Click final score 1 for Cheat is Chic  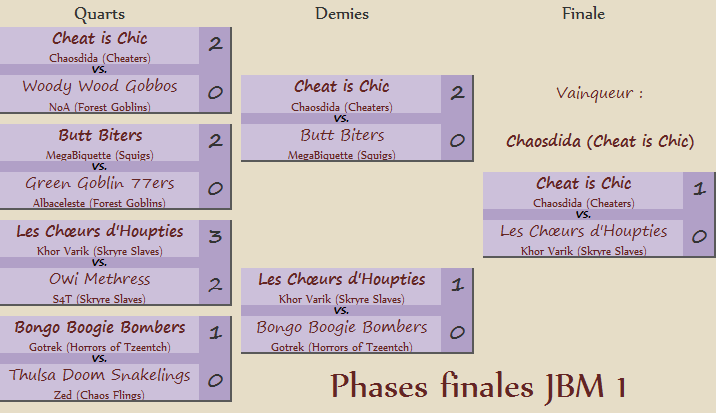click(699, 189)
